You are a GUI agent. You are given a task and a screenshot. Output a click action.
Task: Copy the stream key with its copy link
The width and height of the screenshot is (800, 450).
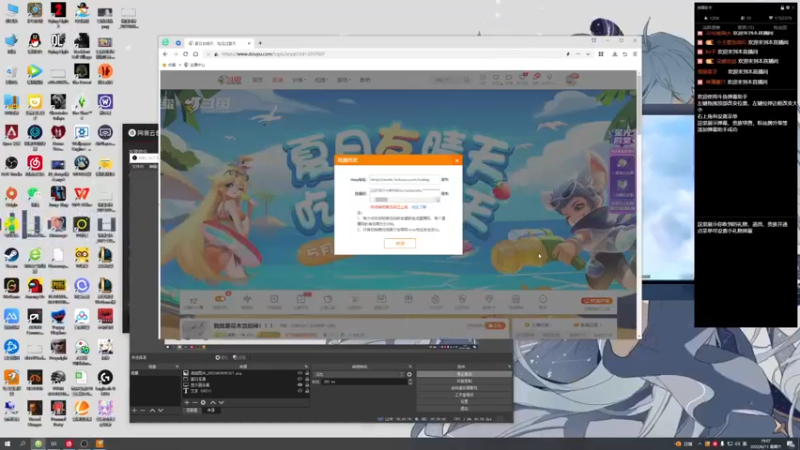[445, 194]
